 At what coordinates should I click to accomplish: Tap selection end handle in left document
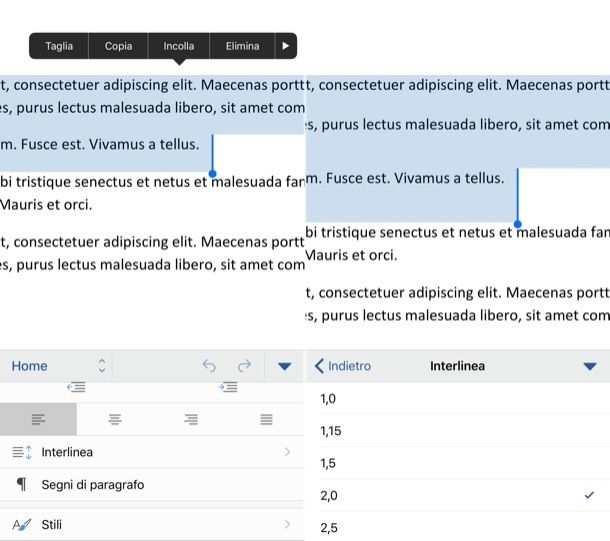click(212, 174)
